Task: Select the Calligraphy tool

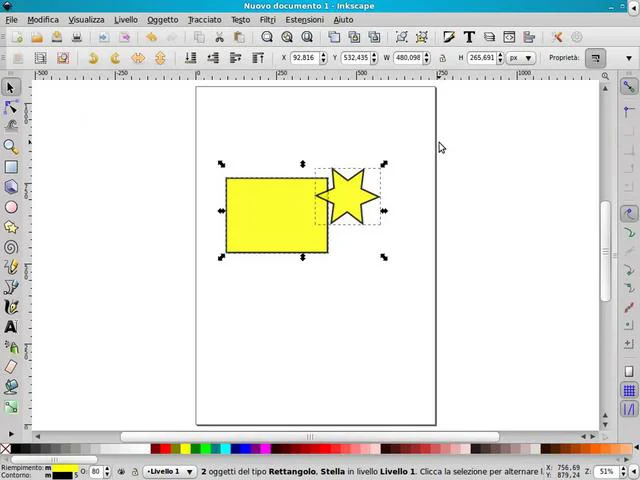Action: pyautogui.click(x=11, y=307)
